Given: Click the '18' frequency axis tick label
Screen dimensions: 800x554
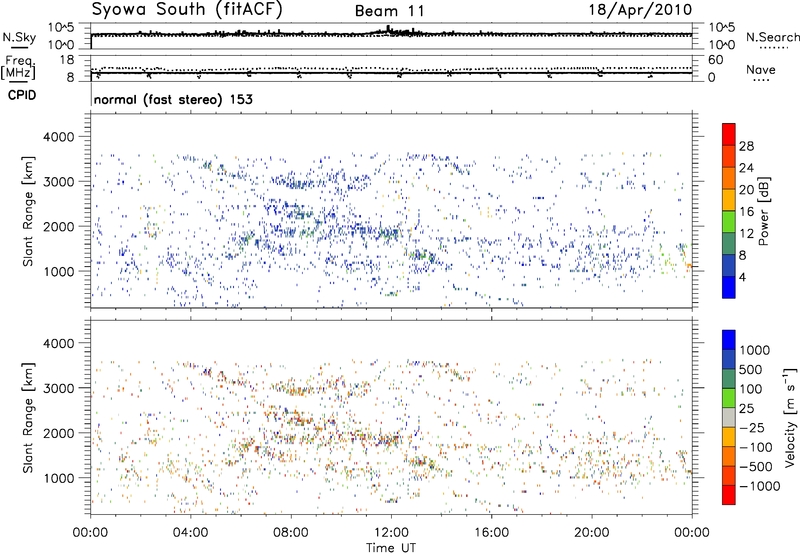Looking at the screenshot, I should [x=67, y=59].
